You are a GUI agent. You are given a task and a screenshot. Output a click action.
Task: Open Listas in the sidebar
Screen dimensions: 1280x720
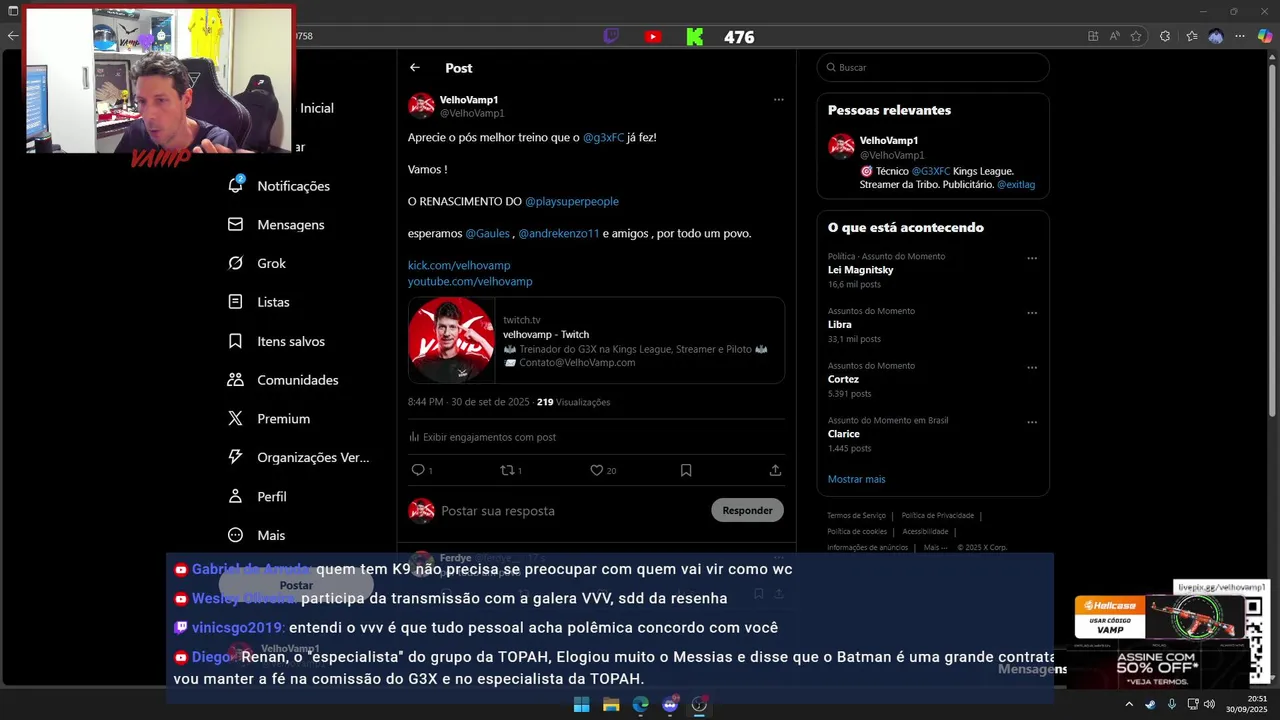[259, 302]
